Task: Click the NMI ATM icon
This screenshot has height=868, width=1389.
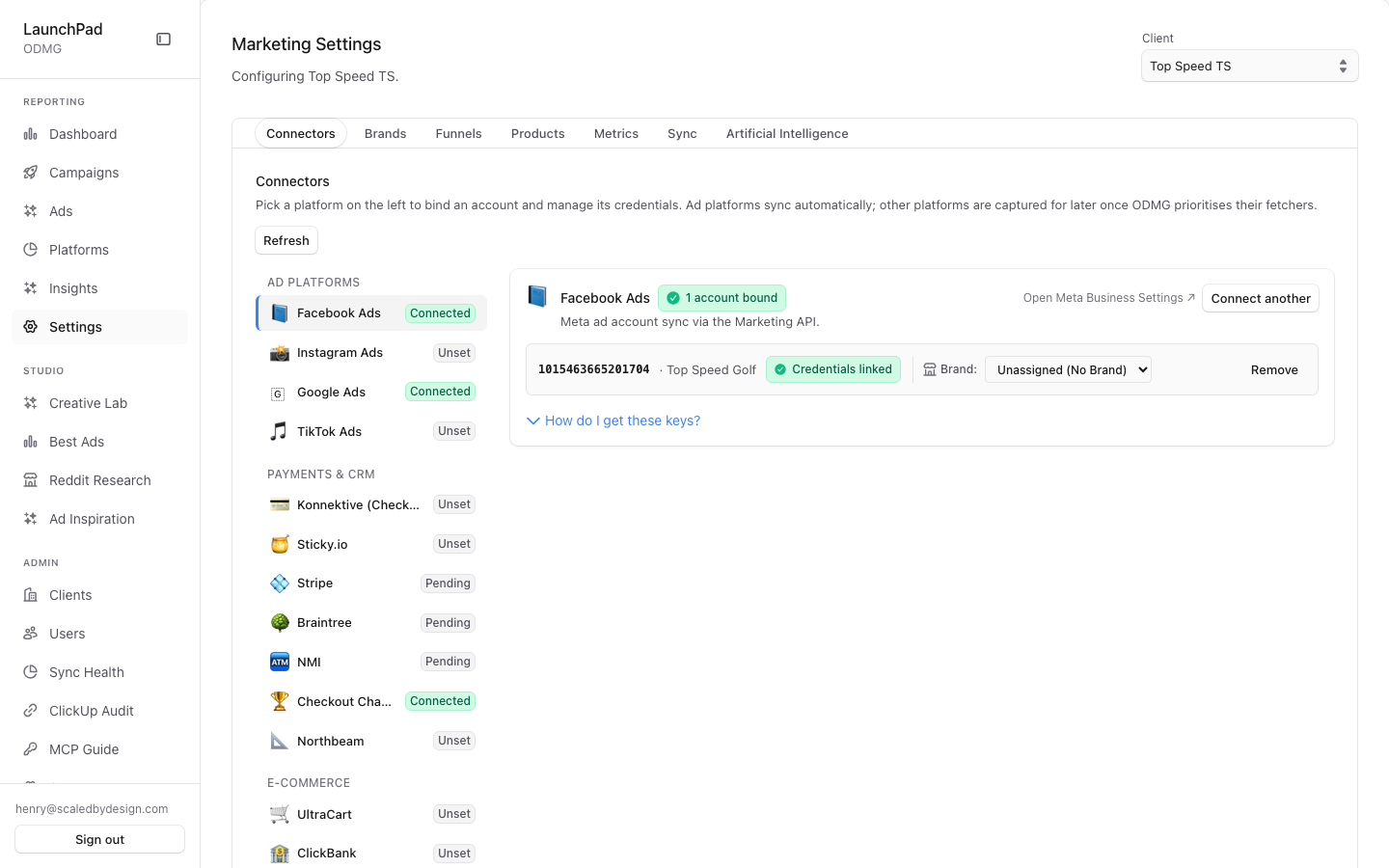Action: pyautogui.click(x=280, y=662)
